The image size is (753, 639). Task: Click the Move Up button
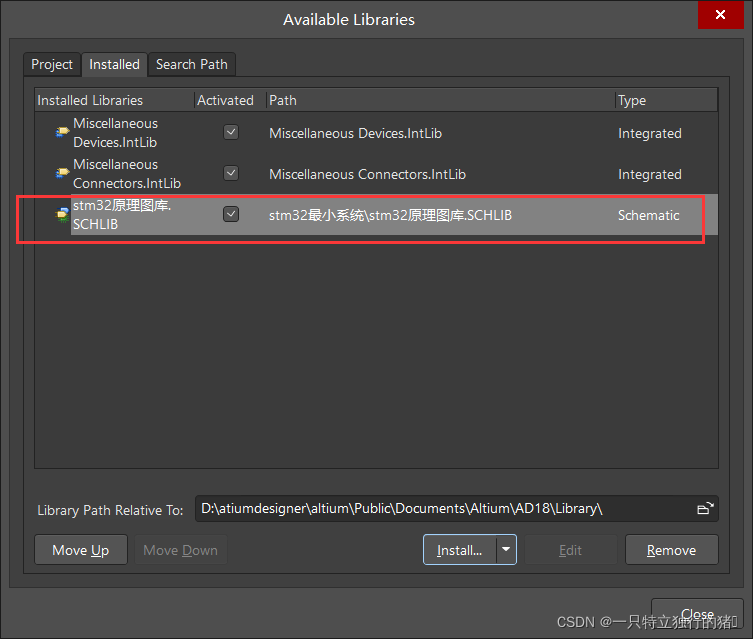[x=81, y=550]
